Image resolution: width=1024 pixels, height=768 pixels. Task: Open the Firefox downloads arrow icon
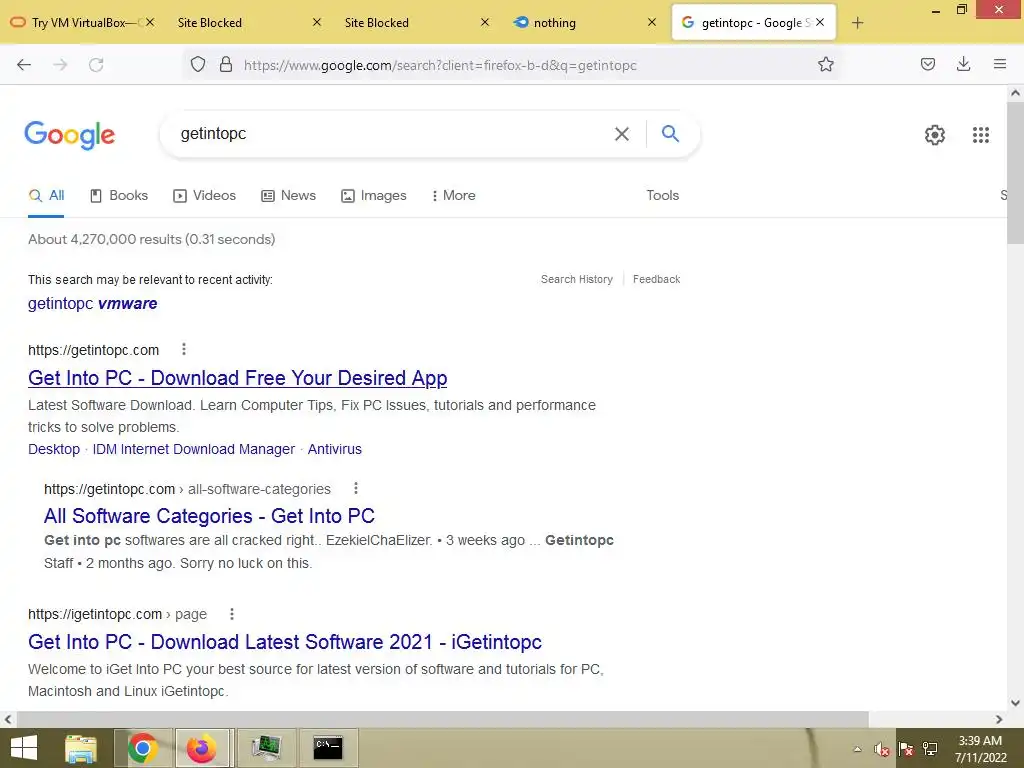click(x=963, y=64)
